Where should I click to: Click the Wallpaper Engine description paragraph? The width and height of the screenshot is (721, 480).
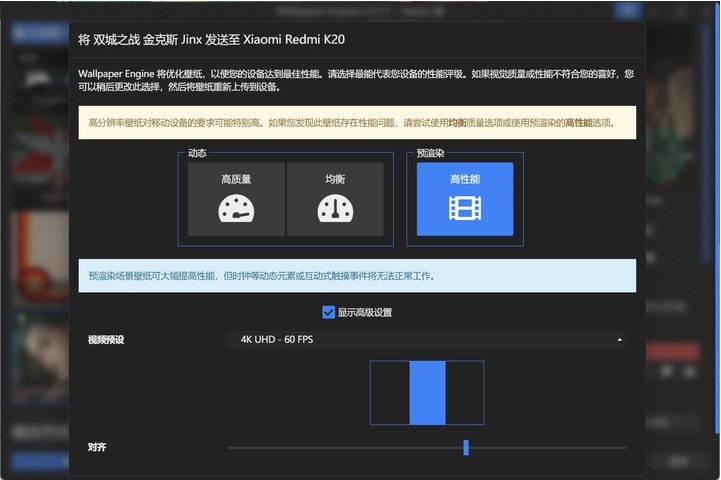(356, 80)
